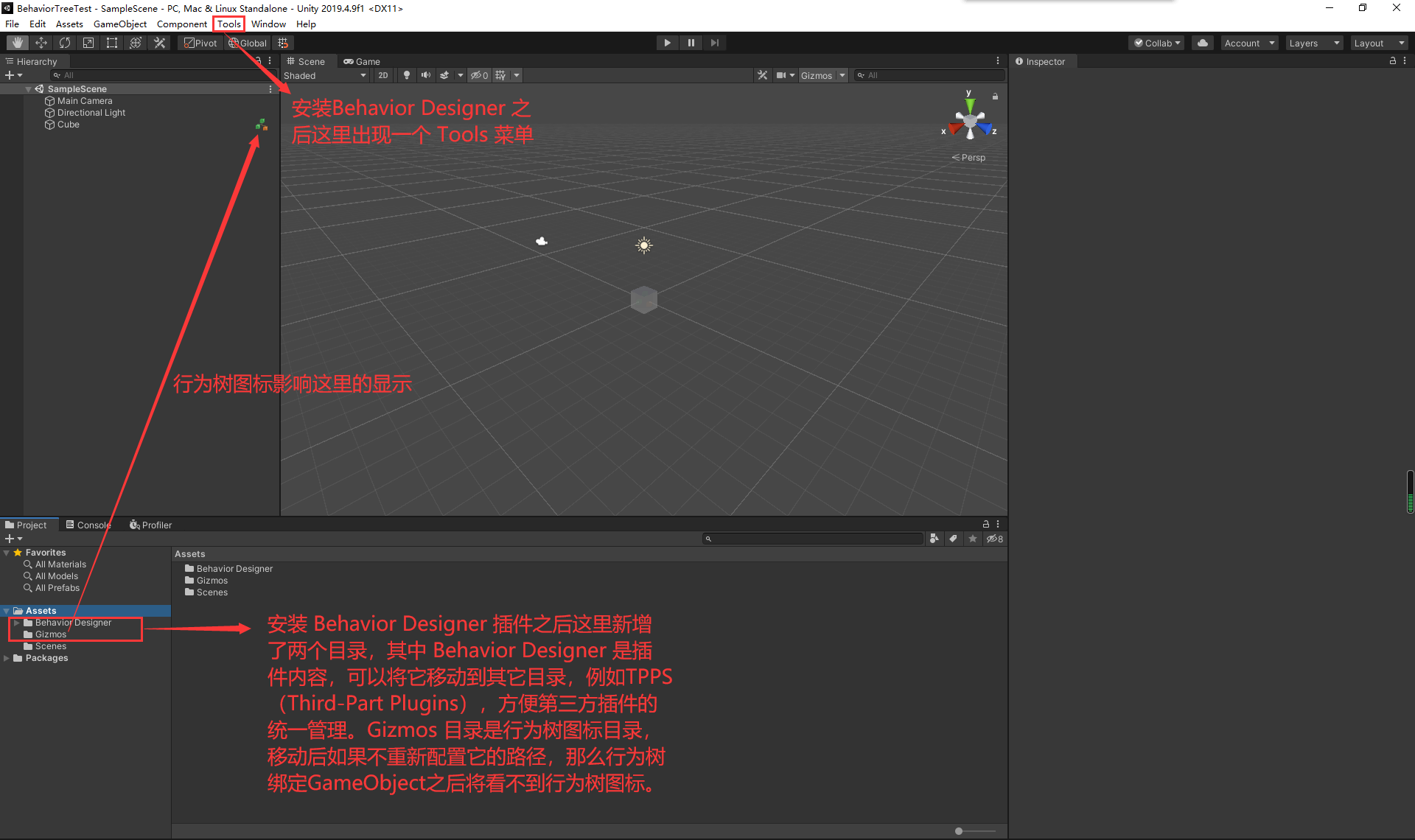Select the Rect Transform tool
The image size is (1415, 840).
click(111, 42)
